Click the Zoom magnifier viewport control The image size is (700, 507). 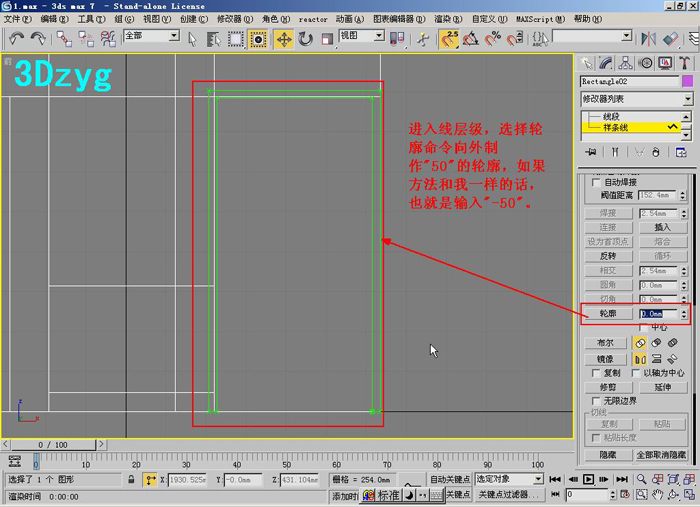tap(641, 479)
